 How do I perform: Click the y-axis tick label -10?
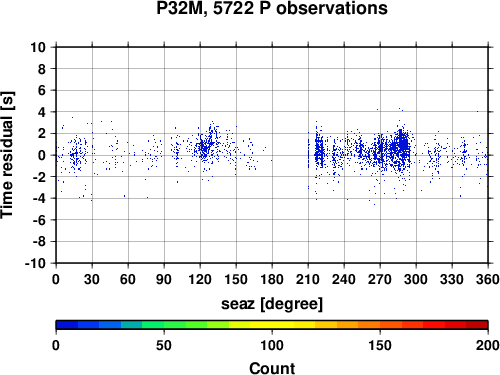tap(35, 263)
